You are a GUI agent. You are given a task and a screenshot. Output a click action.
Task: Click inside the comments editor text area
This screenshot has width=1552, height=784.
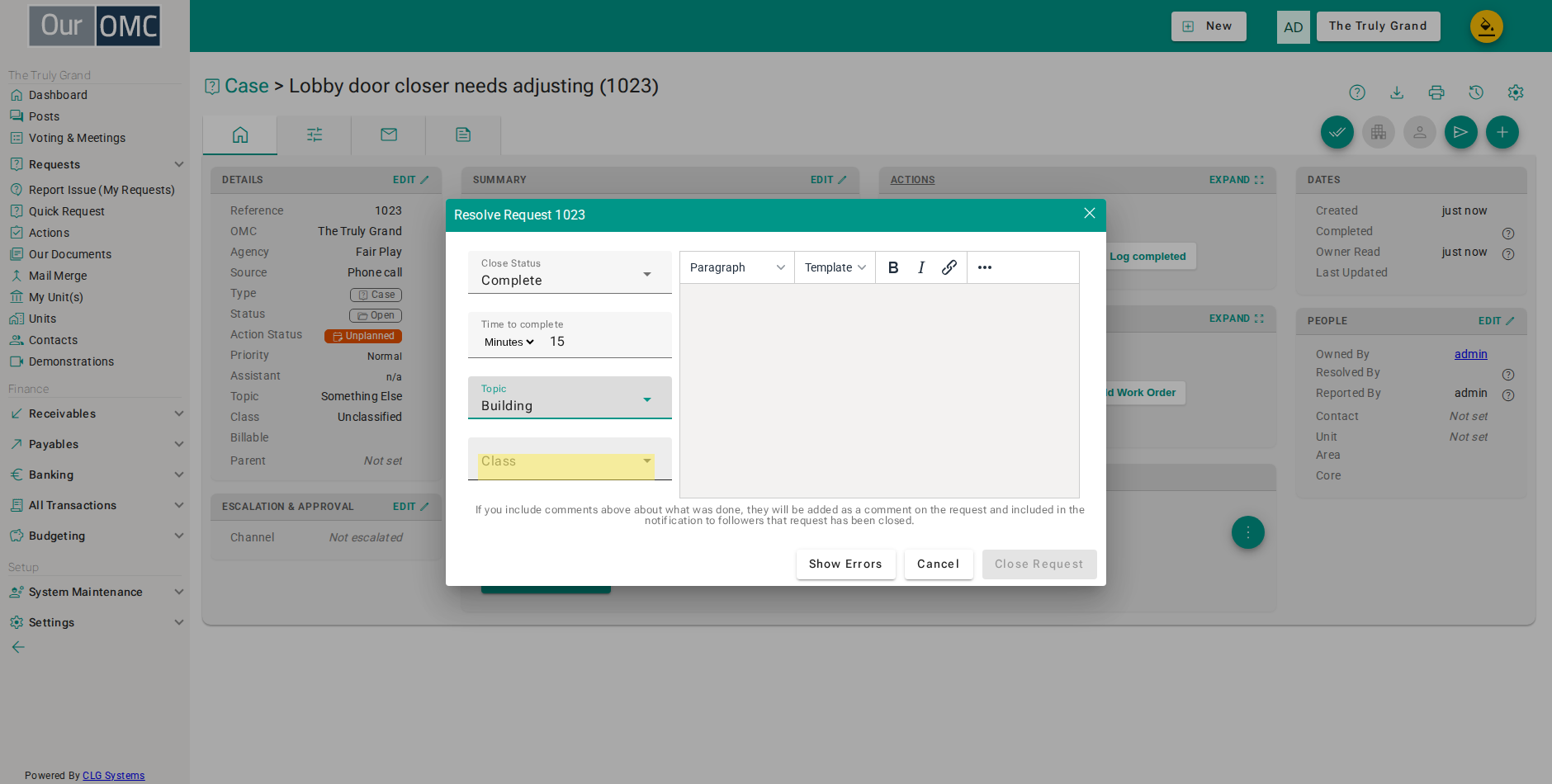(x=879, y=390)
